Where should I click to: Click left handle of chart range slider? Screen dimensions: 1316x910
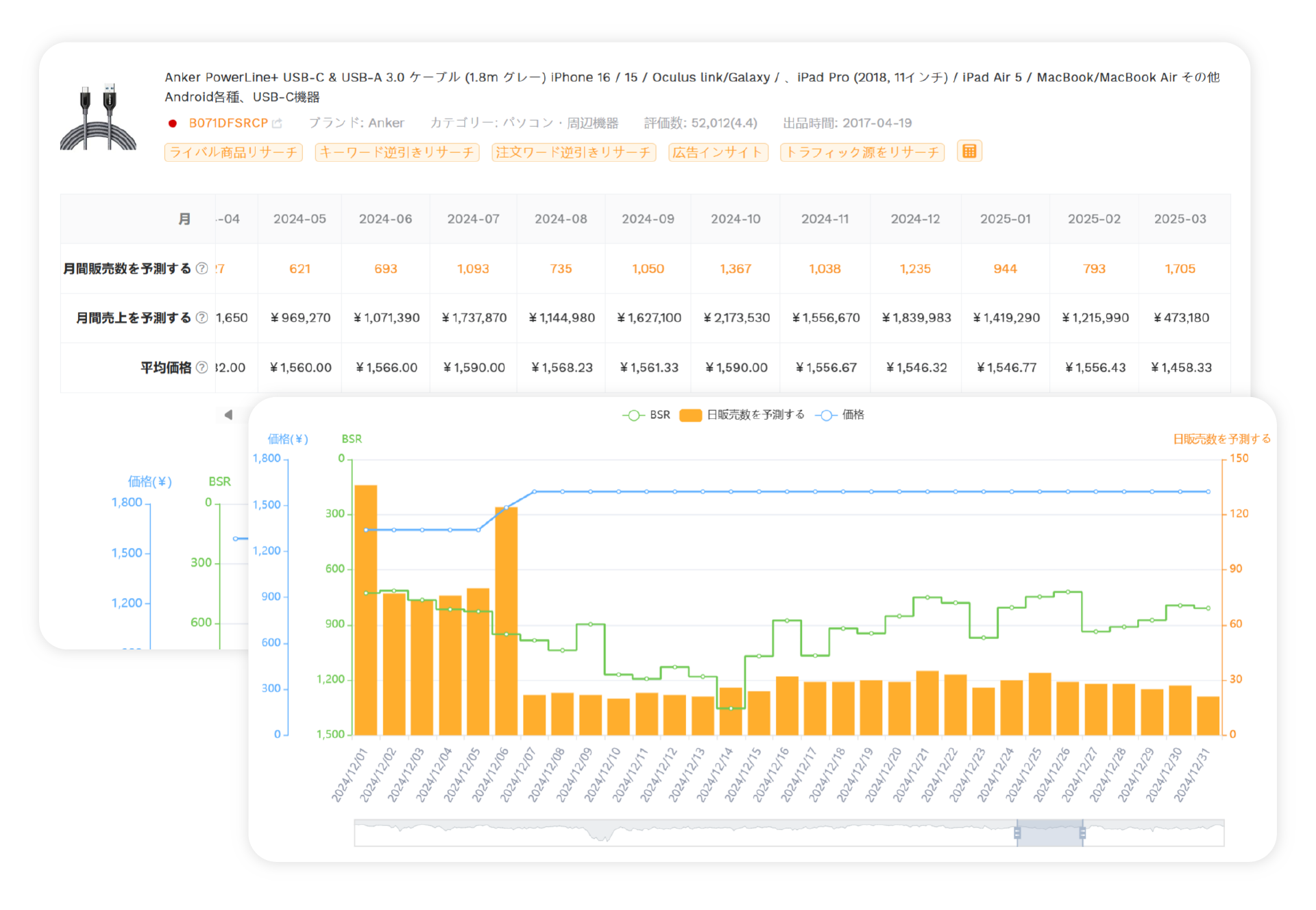(1017, 833)
